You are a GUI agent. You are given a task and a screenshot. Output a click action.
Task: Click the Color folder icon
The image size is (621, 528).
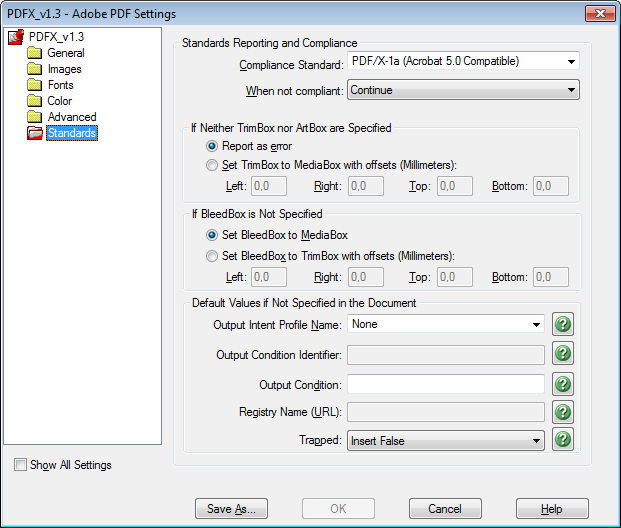coord(34,101)
